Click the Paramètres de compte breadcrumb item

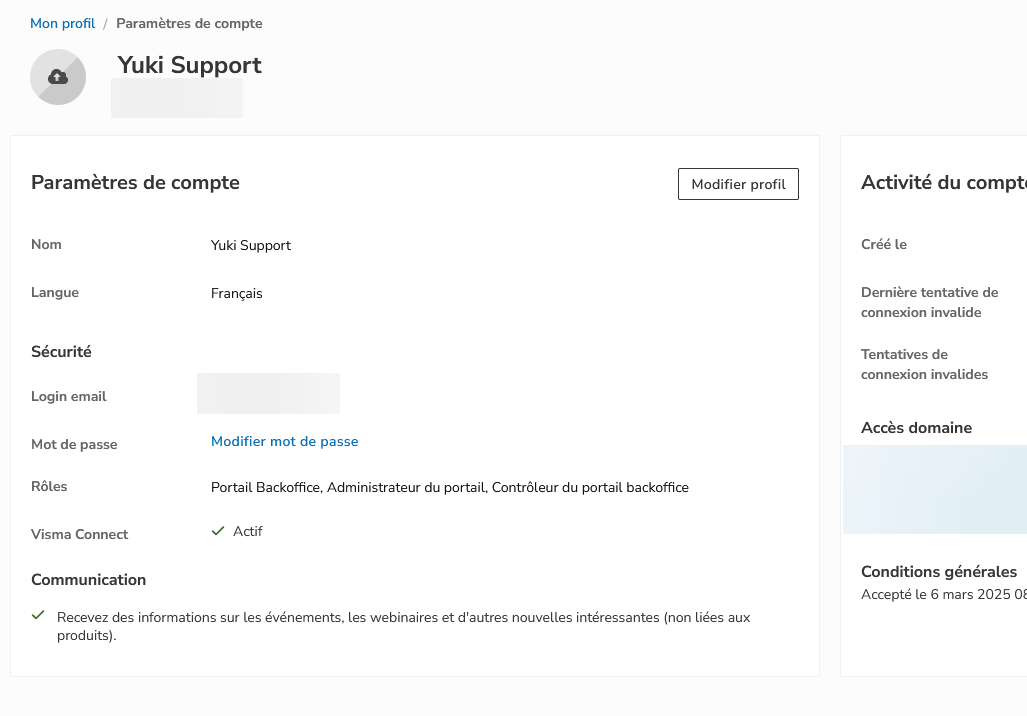pos(189,24)
